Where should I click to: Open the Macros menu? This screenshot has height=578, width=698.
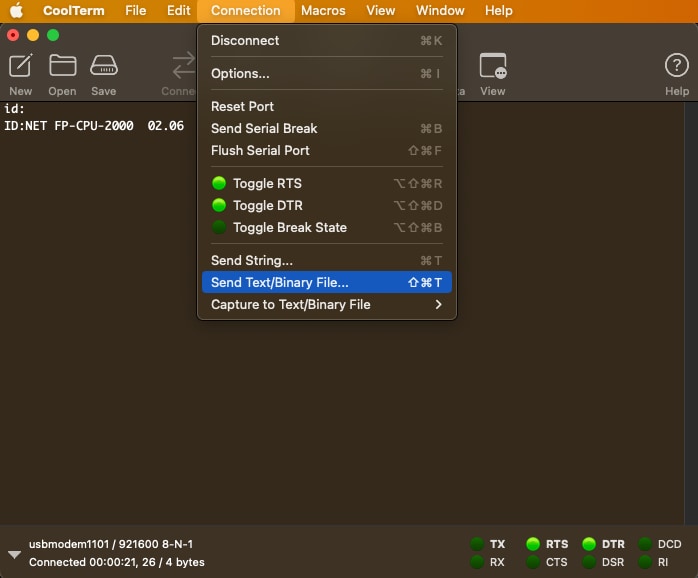(x=323, y=11)
